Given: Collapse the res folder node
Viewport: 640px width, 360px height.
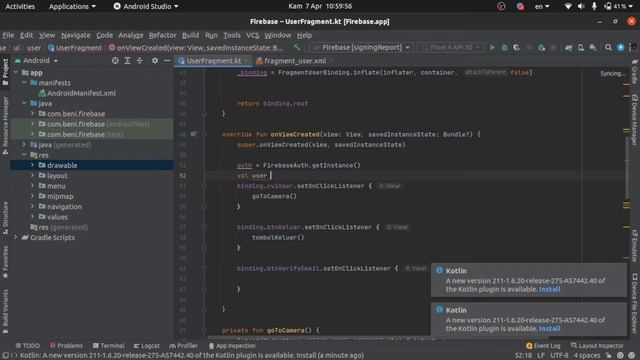Looking at the screenshot, I should [x=24, y=155].
